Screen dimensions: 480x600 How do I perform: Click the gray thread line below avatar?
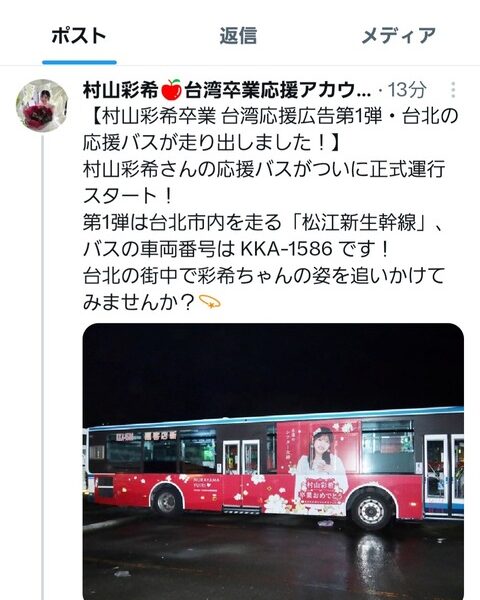pyautogui.click(x=42, y=367)
